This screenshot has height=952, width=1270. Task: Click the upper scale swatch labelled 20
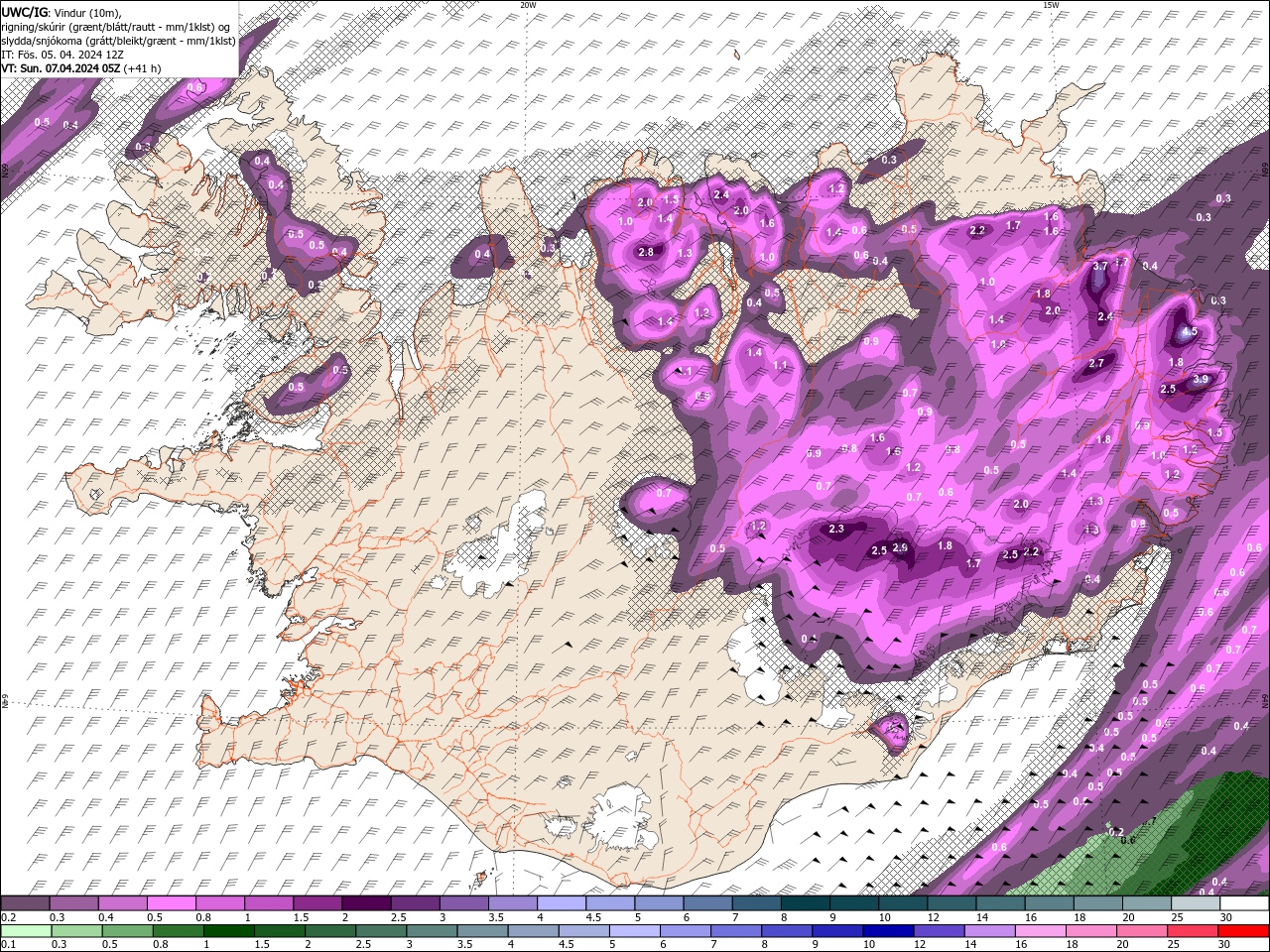[1147, 903]
